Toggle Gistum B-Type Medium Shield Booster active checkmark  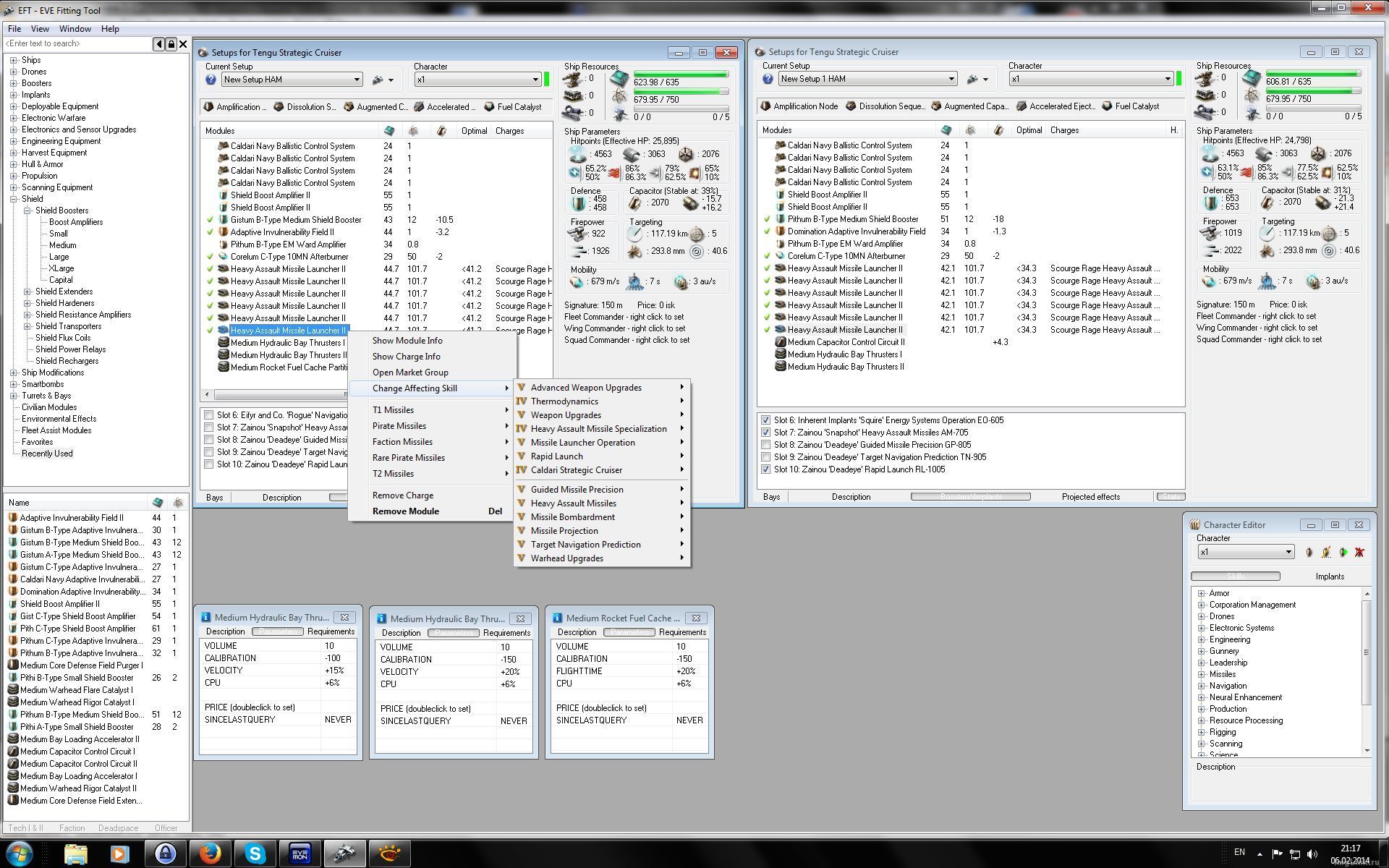coord(210,220)
